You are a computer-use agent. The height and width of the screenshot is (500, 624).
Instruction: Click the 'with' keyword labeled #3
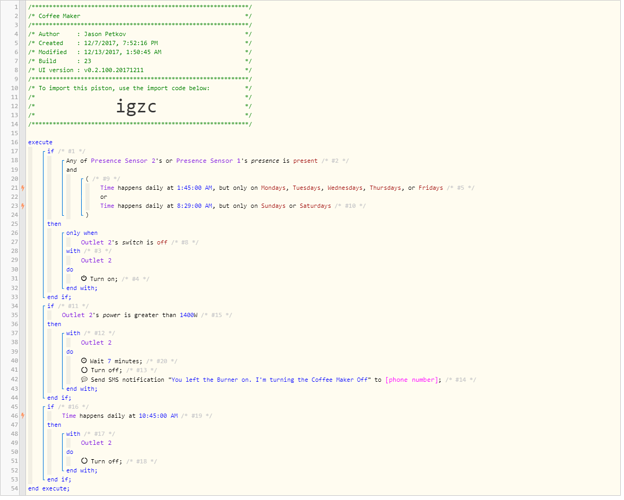tap(73, 251)
